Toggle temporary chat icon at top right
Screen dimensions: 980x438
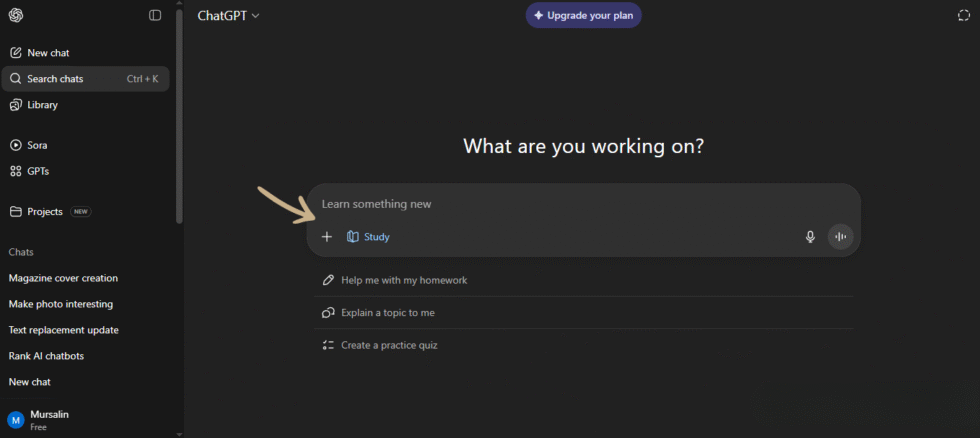pos(963,15)
